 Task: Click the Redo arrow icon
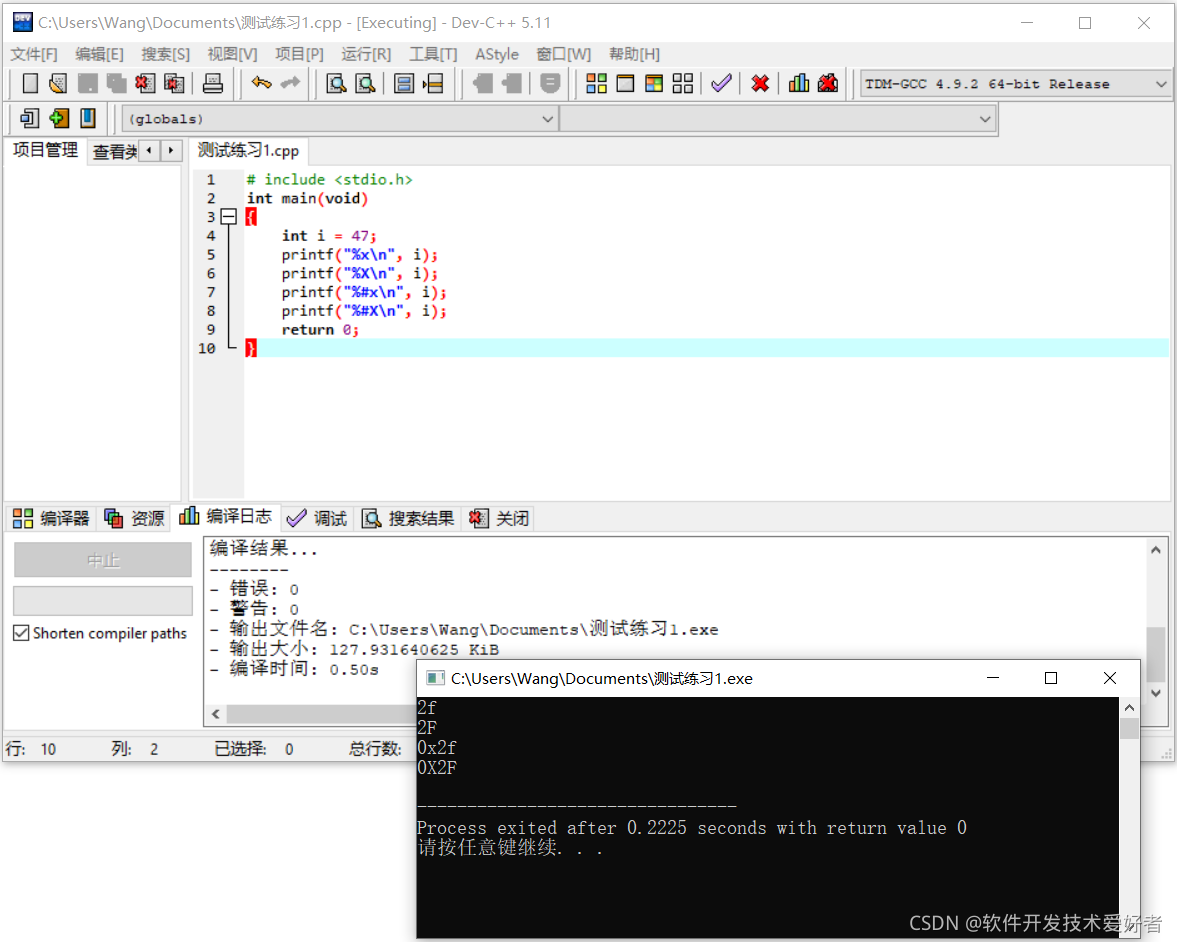290,83
